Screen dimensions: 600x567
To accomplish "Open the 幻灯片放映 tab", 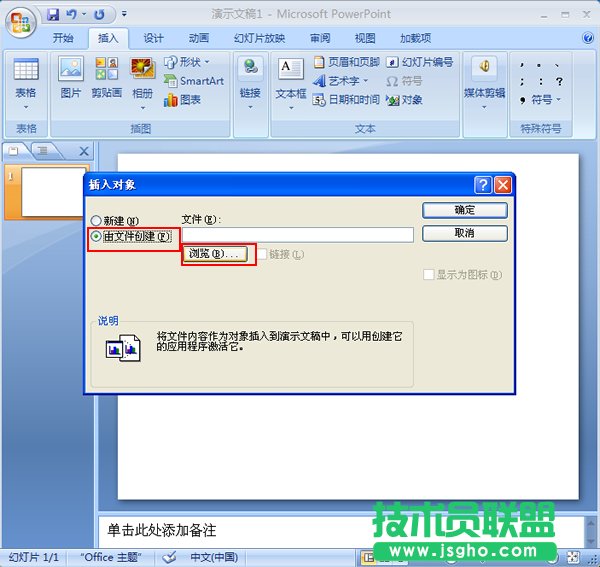I will click(259, 38).
